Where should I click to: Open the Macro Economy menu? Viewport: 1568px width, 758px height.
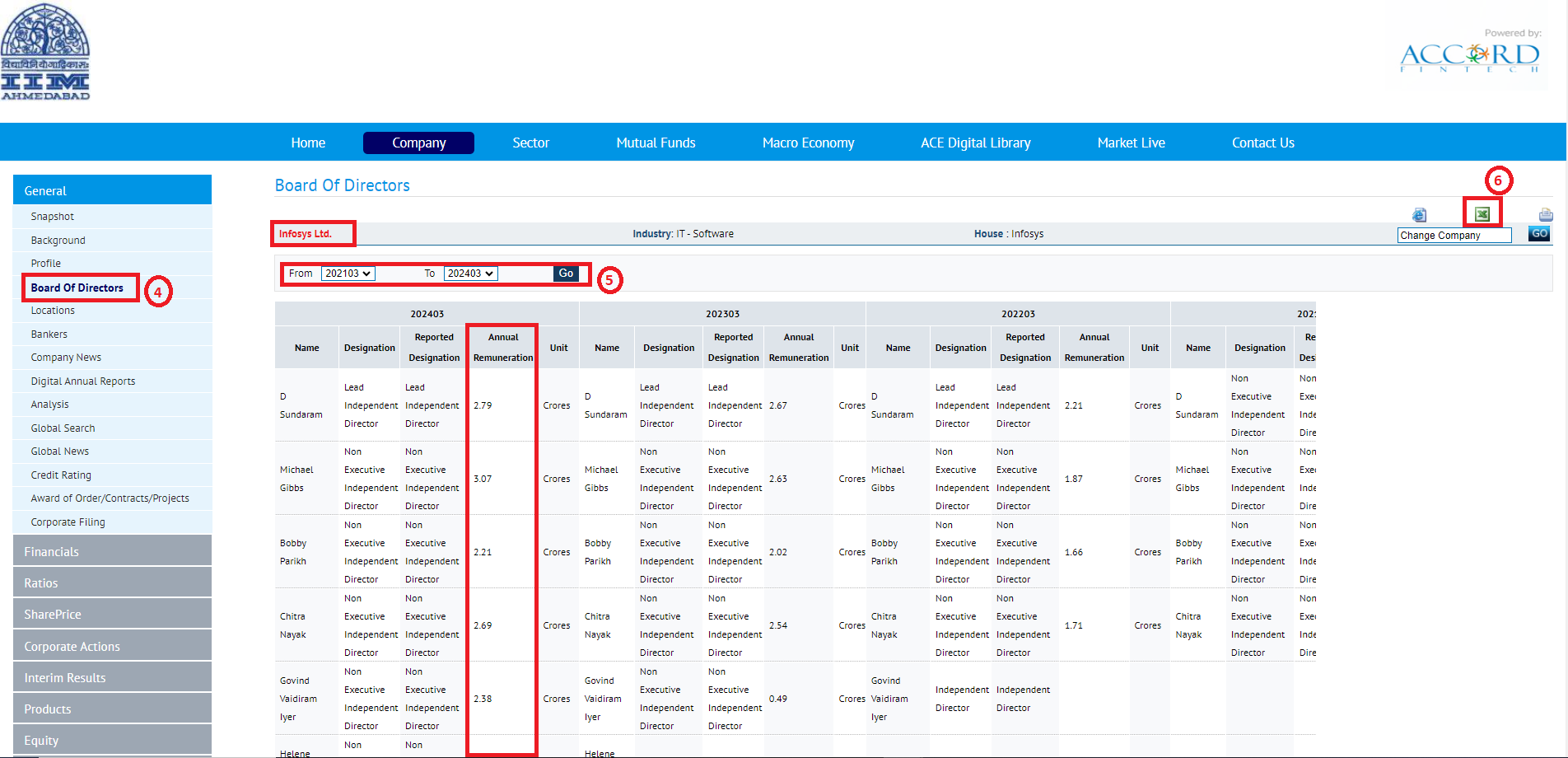(x=808, y=143)
